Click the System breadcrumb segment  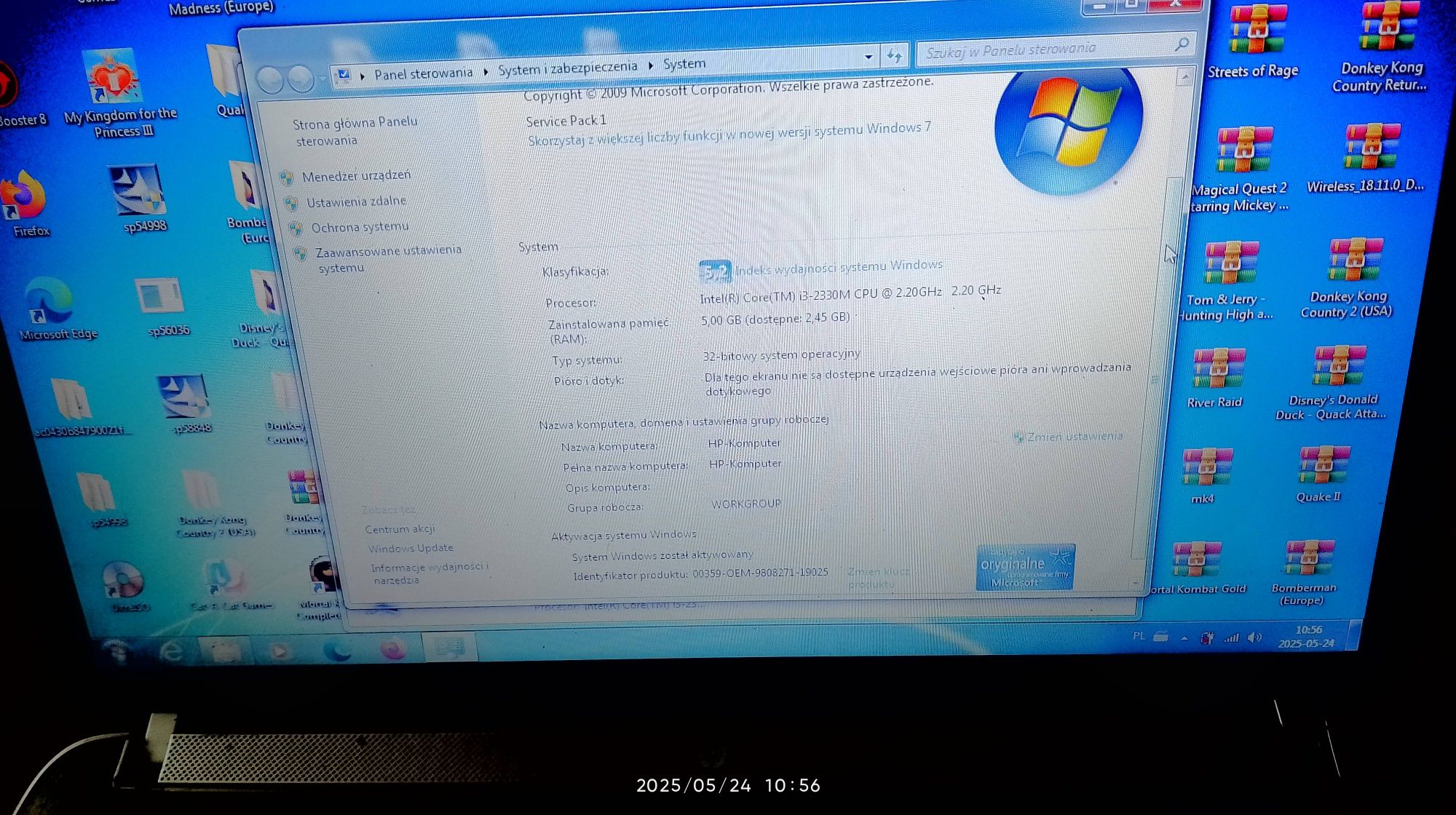684,63
